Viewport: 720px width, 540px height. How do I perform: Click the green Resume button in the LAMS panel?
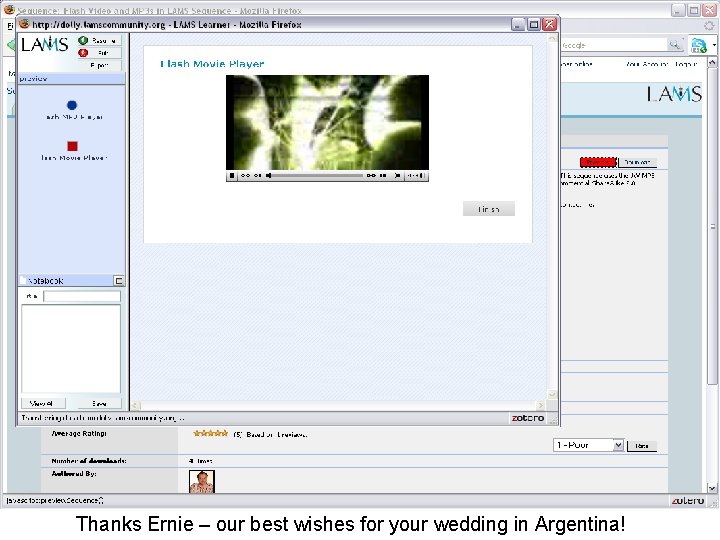99,40
